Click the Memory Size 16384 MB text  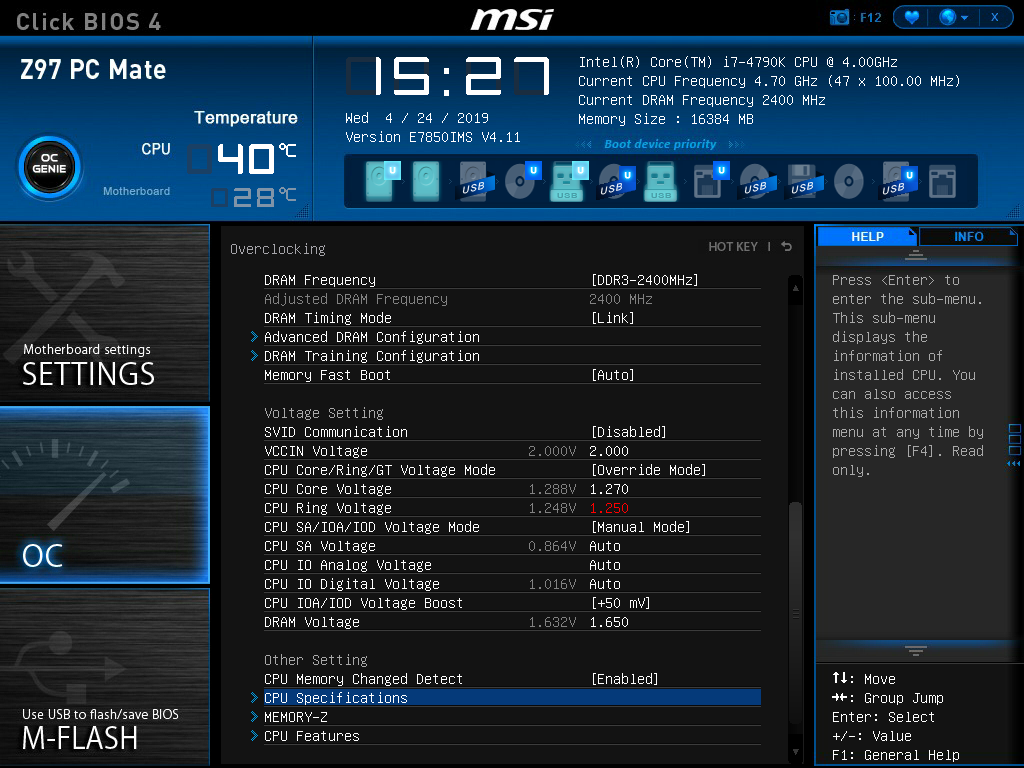click(665, 120)
